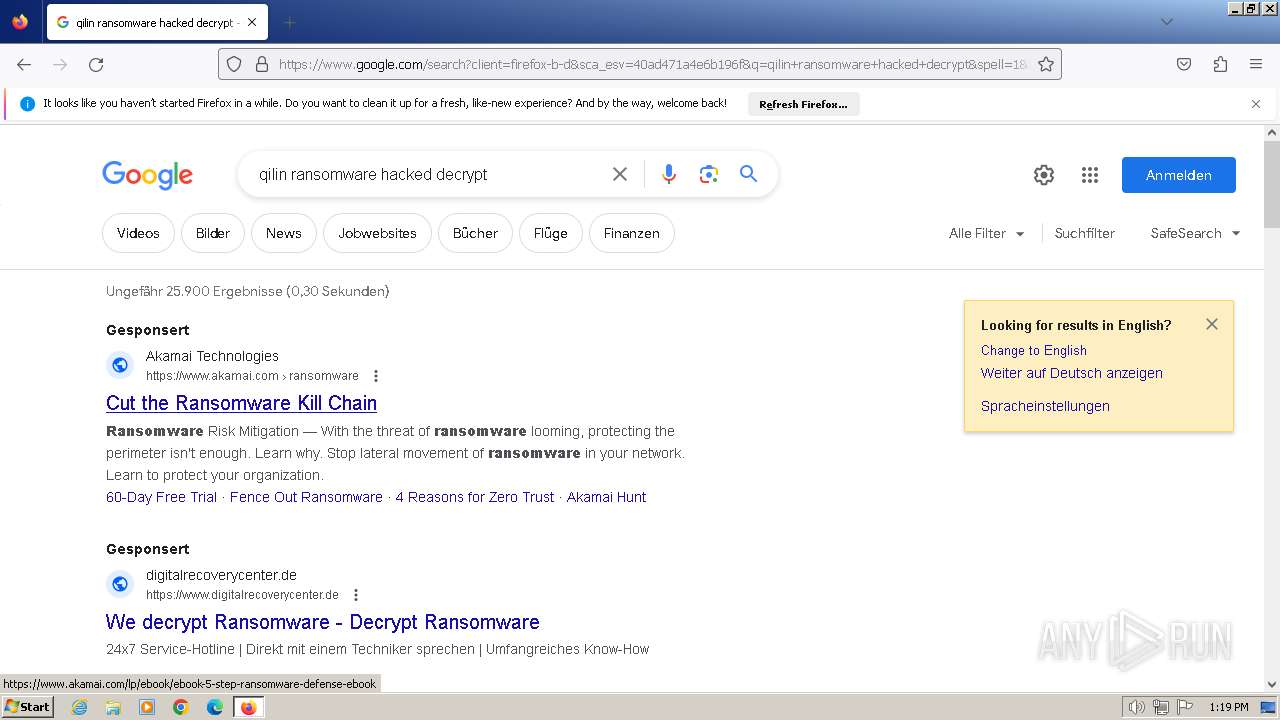Open a new tab with plus icon
The image size is (1280, 720).
[x=289, y=22]
